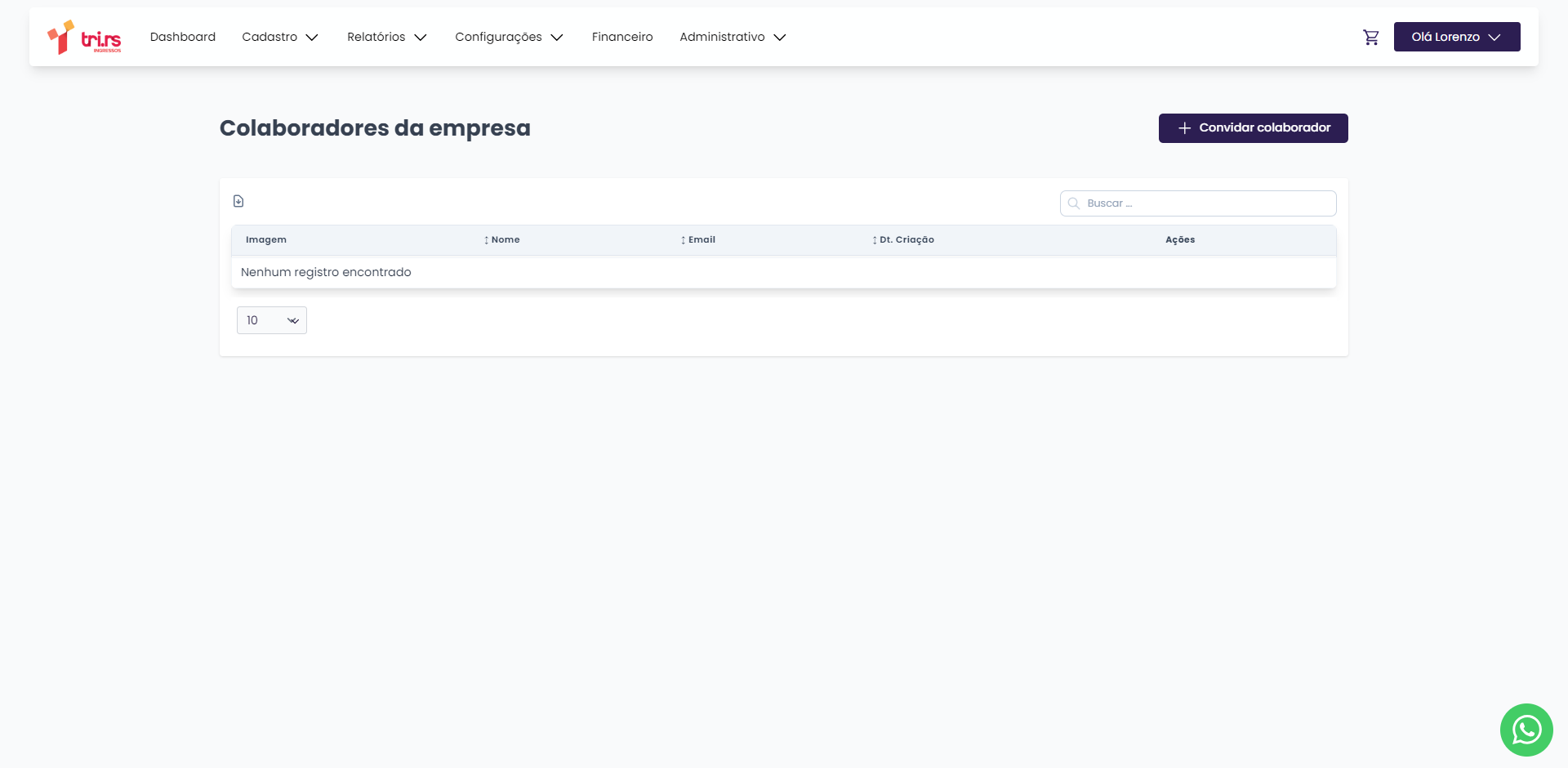
Task: Click the Ações column header
Action: 1180,240
